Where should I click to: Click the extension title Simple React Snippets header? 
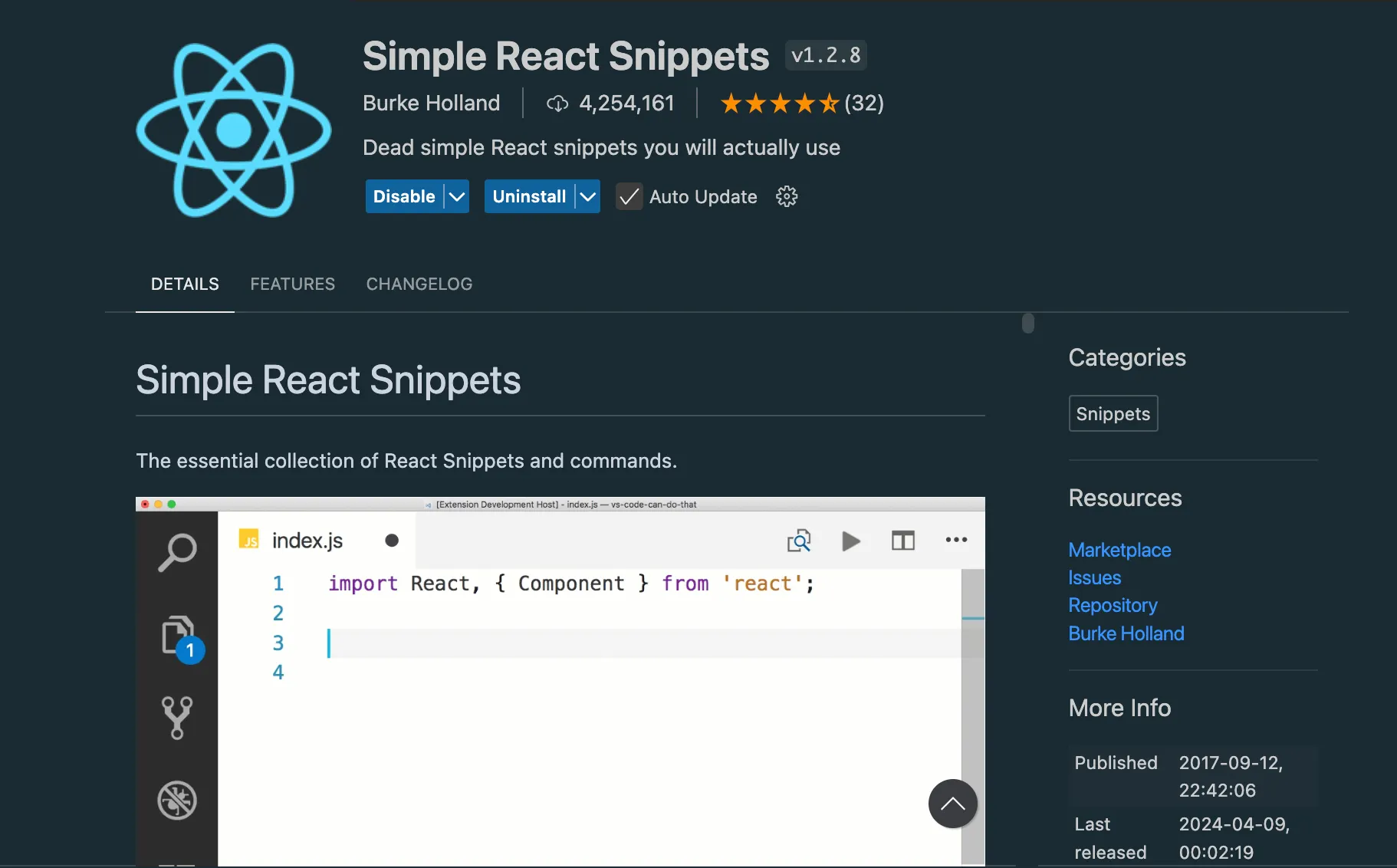(566, 56)
